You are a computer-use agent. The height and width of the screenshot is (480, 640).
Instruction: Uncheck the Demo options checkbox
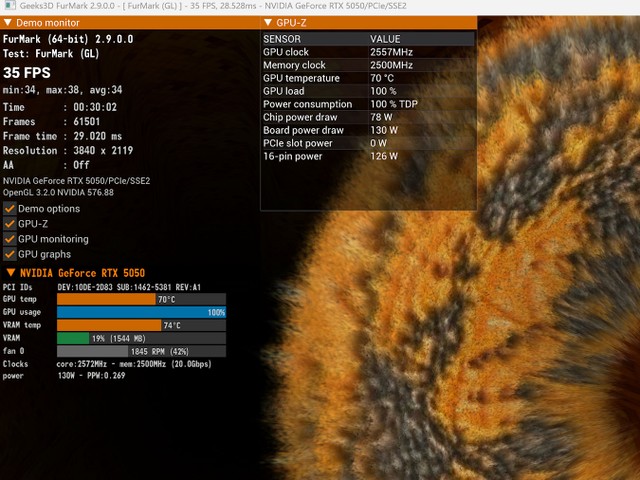(10, 209)
